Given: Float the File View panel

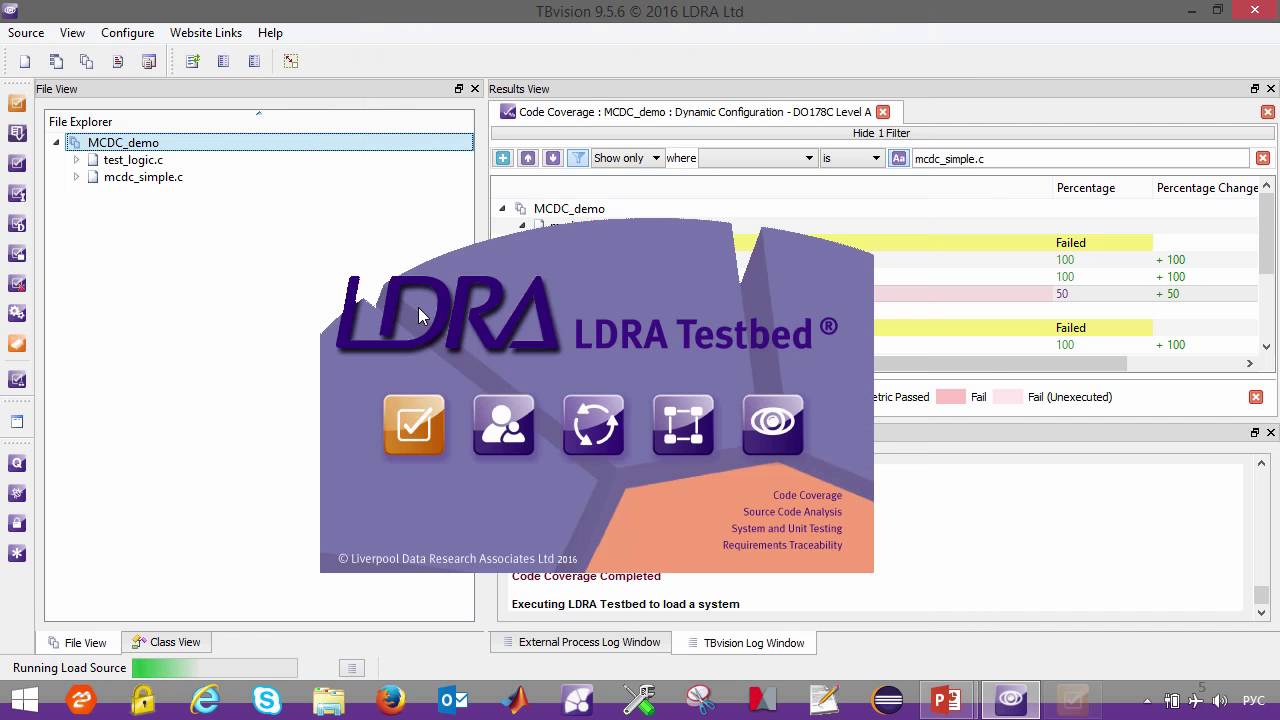Looking at the screenshot, I should coord(459,89).
